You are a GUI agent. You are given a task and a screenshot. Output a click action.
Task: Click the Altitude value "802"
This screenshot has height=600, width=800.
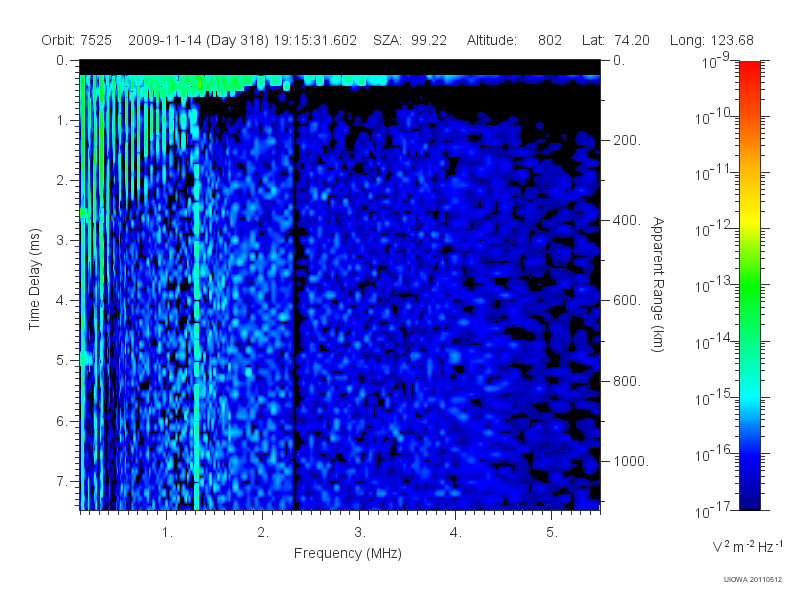549,40
